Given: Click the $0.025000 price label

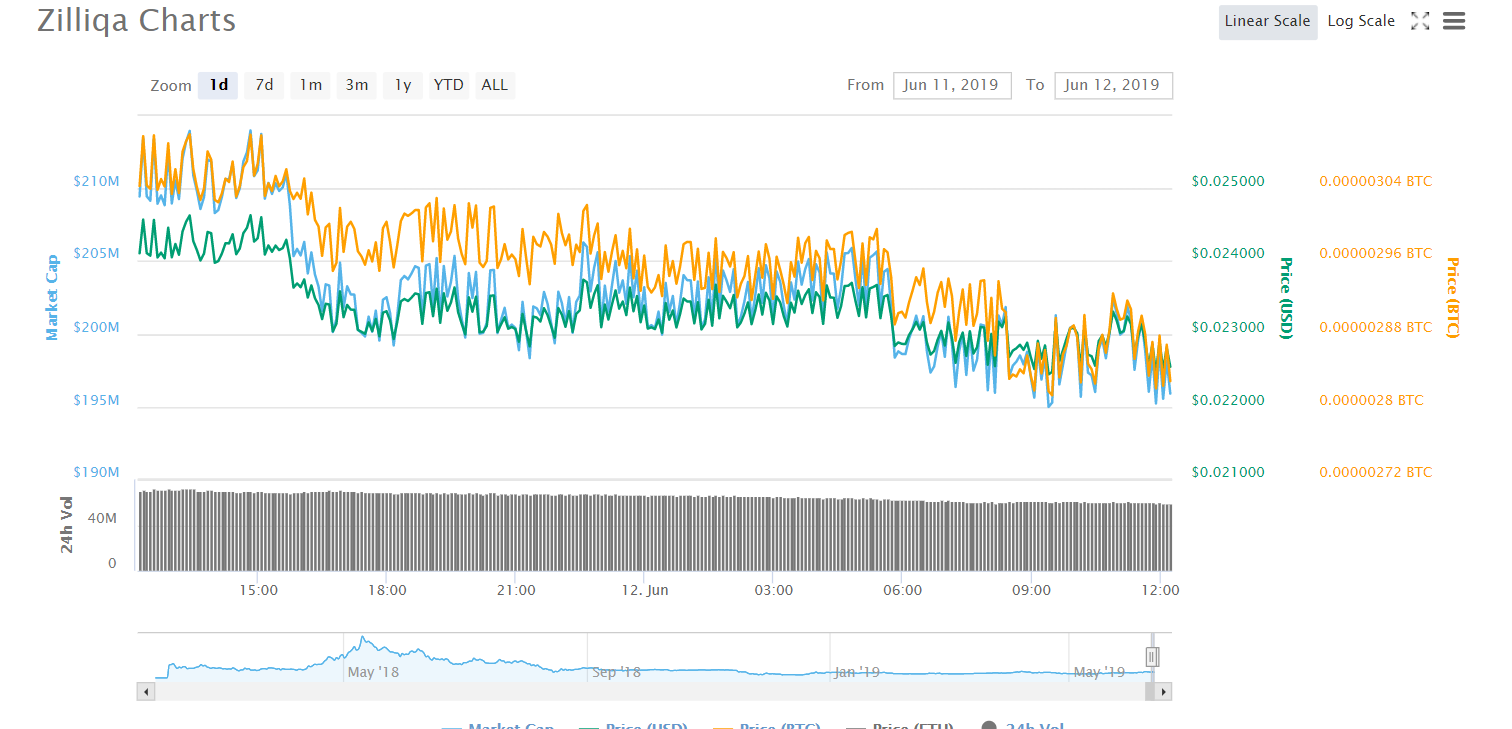Looking at the screenshot, I should click(x=1228, y=182).
